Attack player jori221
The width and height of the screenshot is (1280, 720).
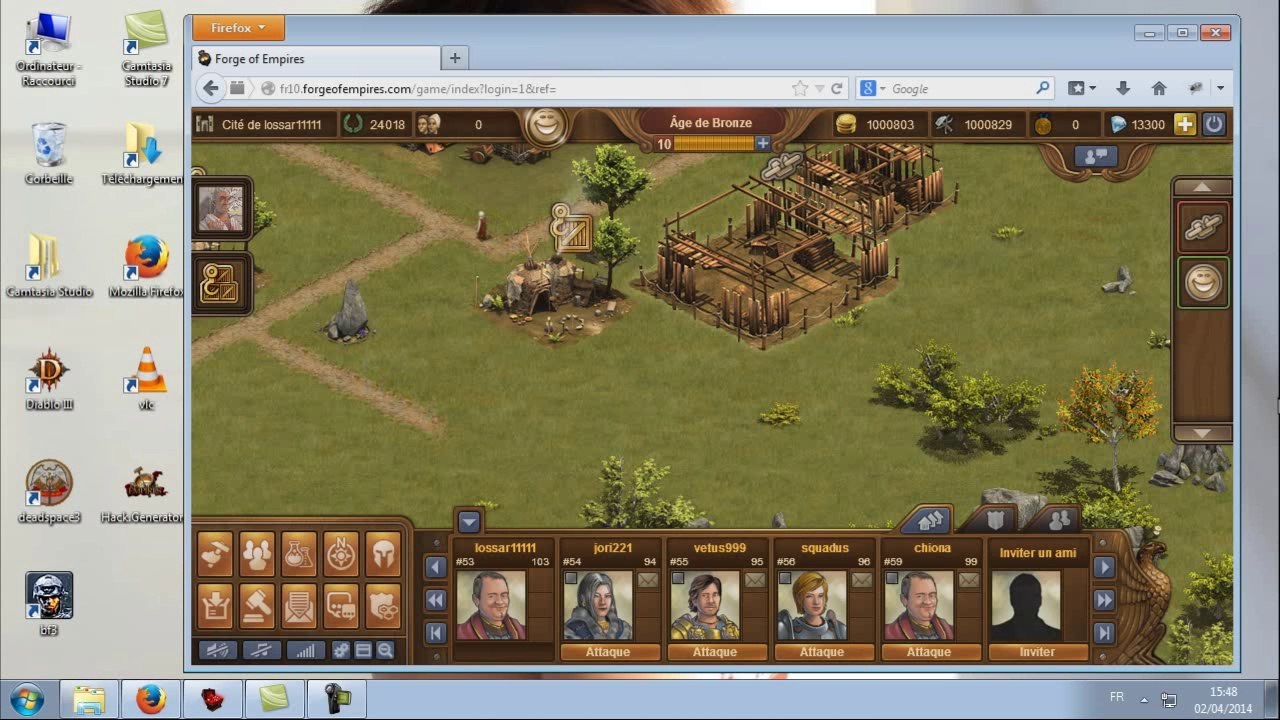[609, 652]
